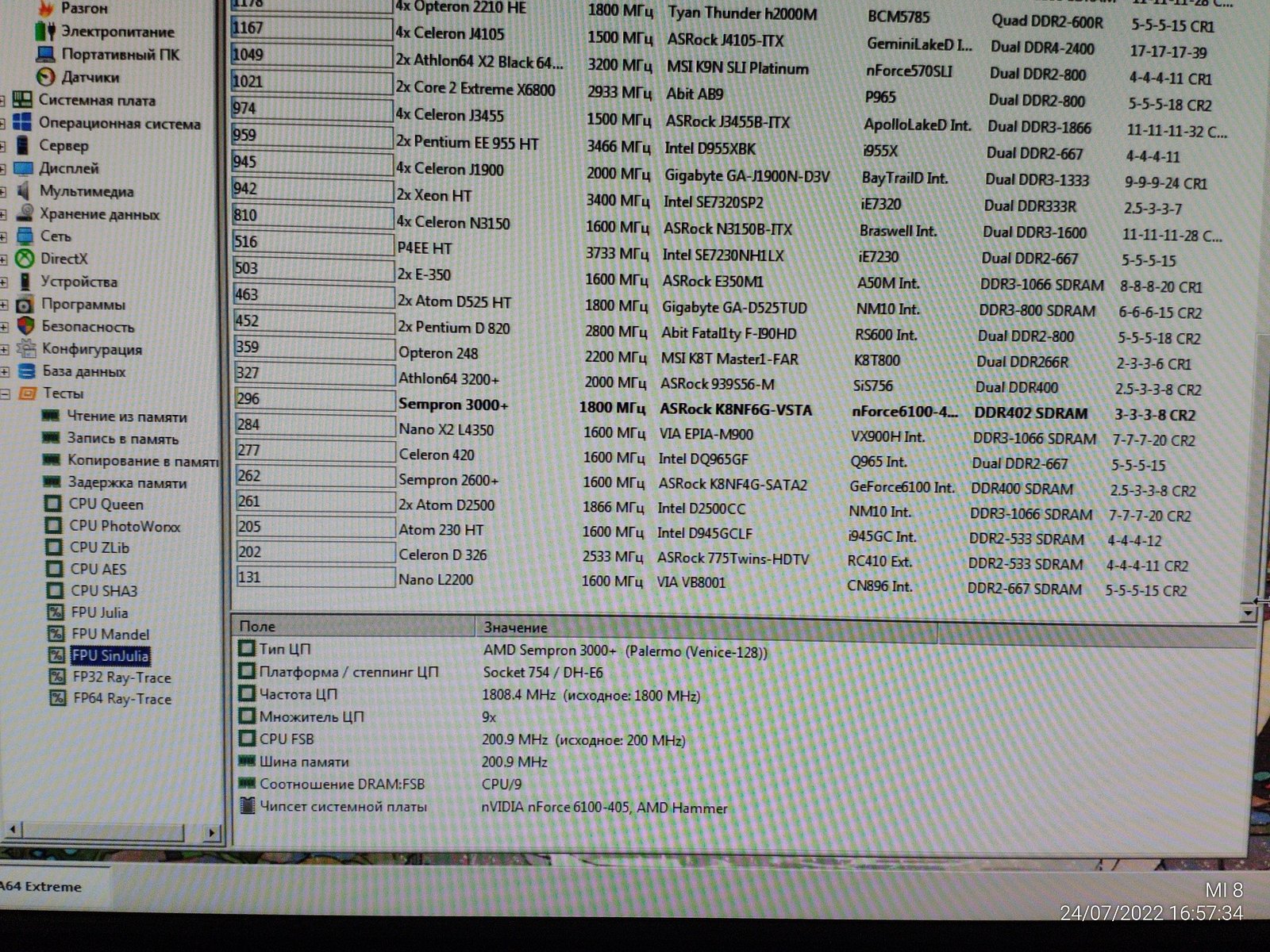This screenshot has height=952, width=1270.
Task: Click the left arrow of the tree's horizontal scrollbar
Action: coord(12,831)
